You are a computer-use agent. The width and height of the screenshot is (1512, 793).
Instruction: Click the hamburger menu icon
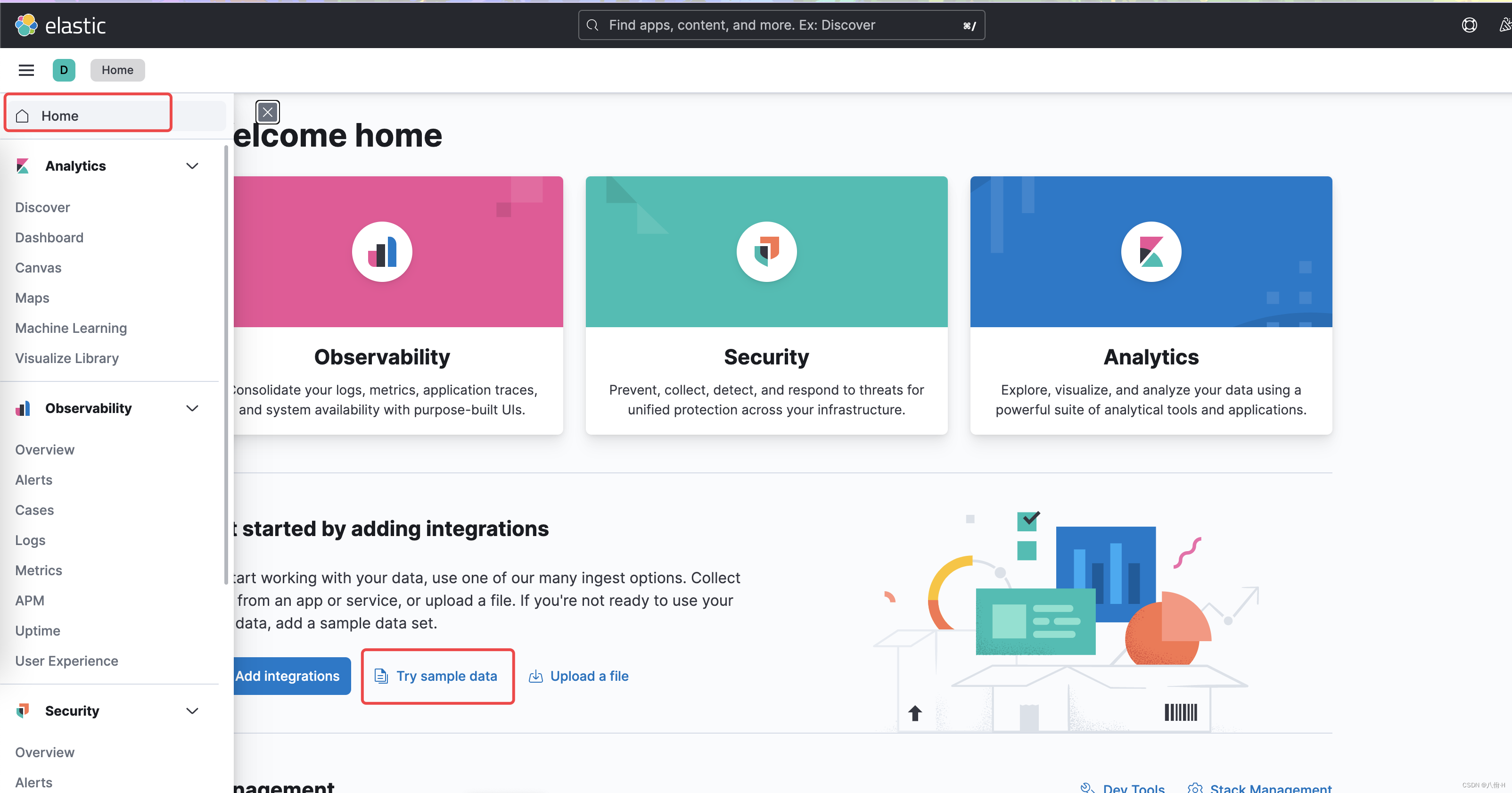26,69
